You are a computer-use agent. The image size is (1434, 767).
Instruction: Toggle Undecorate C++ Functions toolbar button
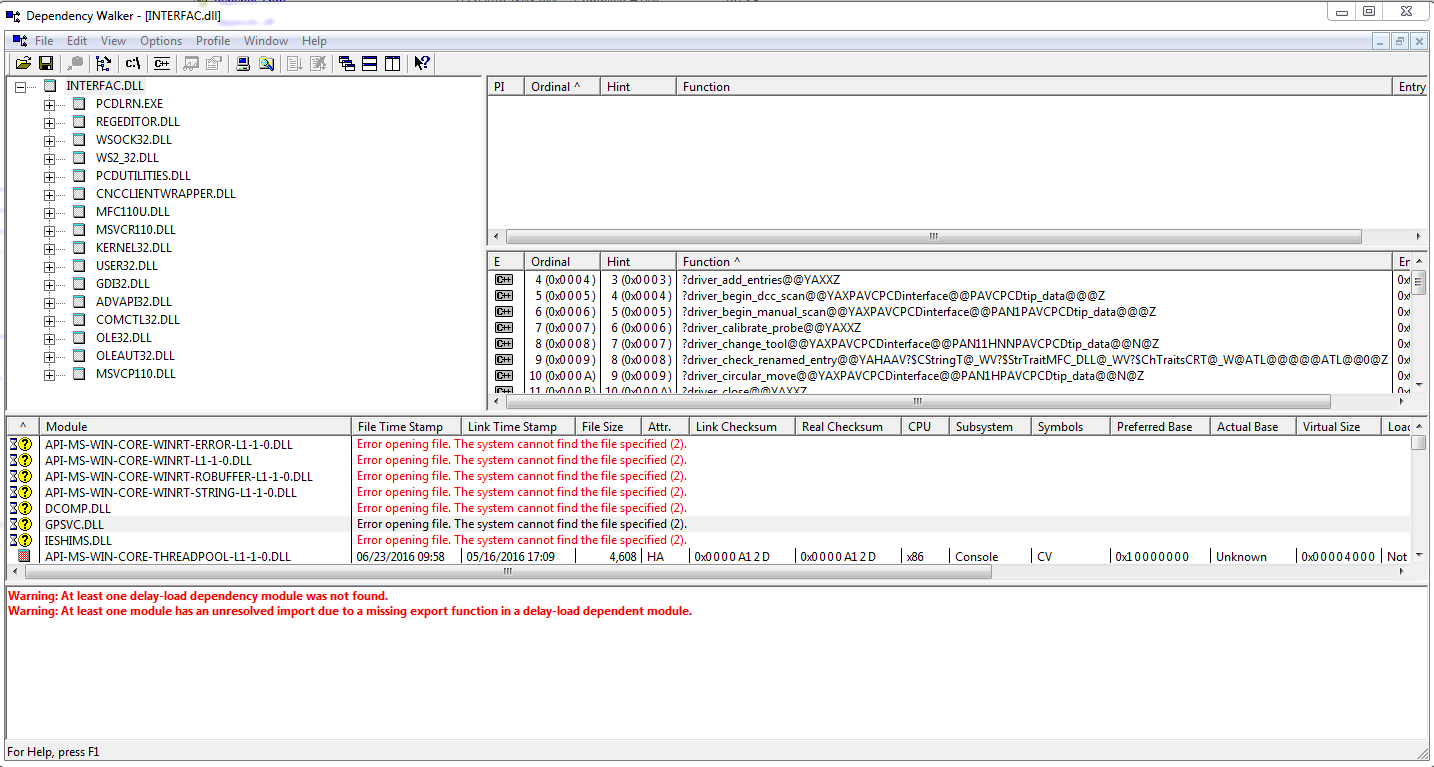161,63
